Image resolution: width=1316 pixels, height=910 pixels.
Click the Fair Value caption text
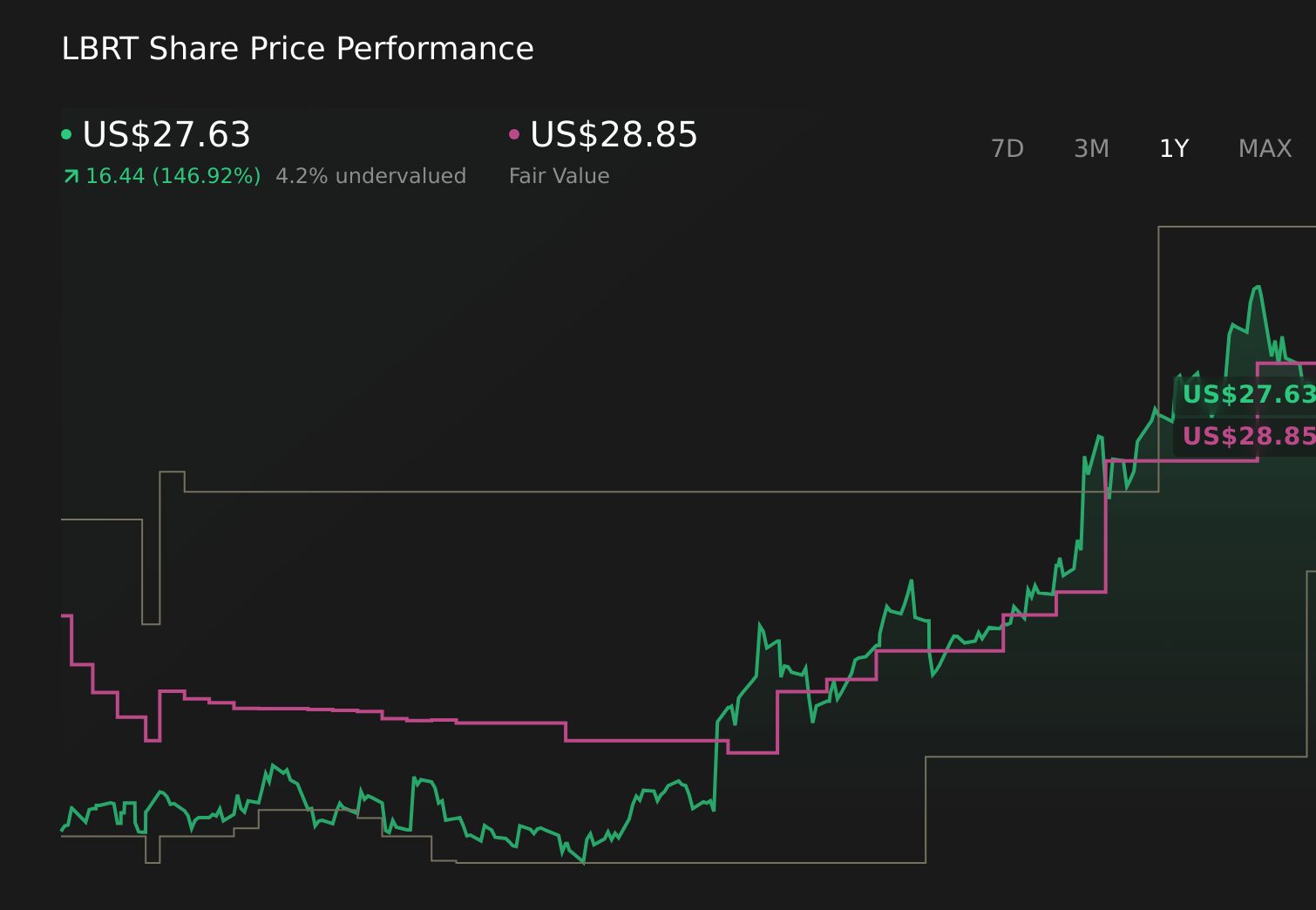pos(559,175)
